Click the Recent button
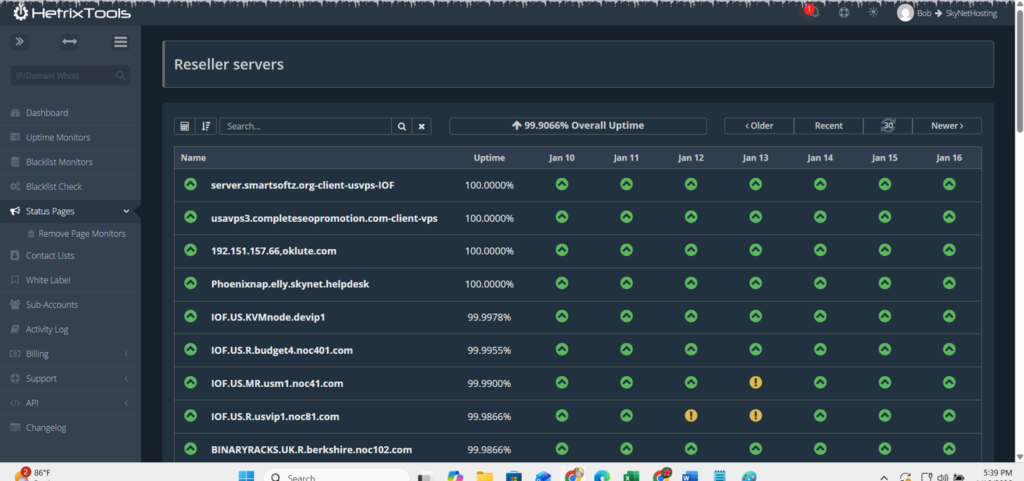Screen dimensions: 1024x481 click(829, 126)
